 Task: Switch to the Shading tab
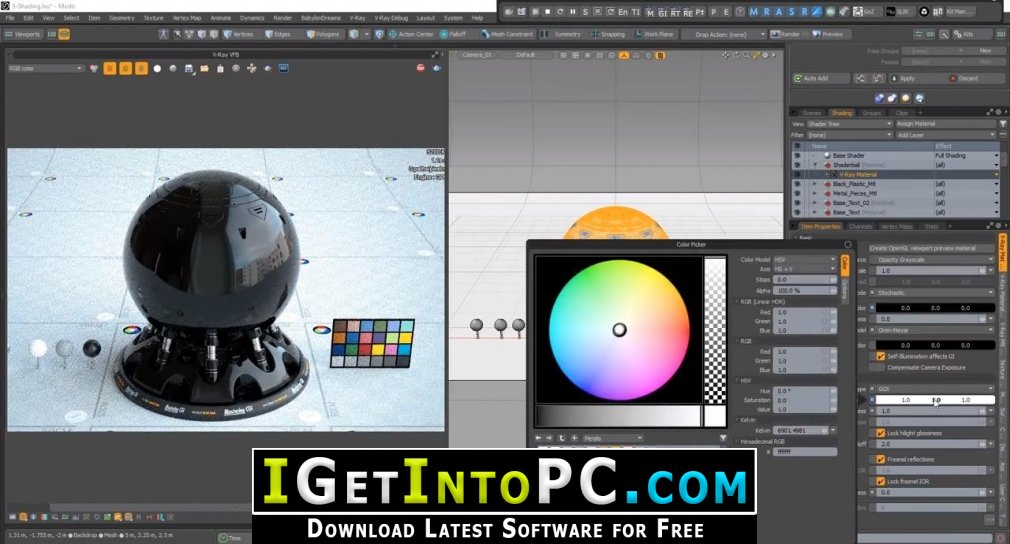coord(841,113)
